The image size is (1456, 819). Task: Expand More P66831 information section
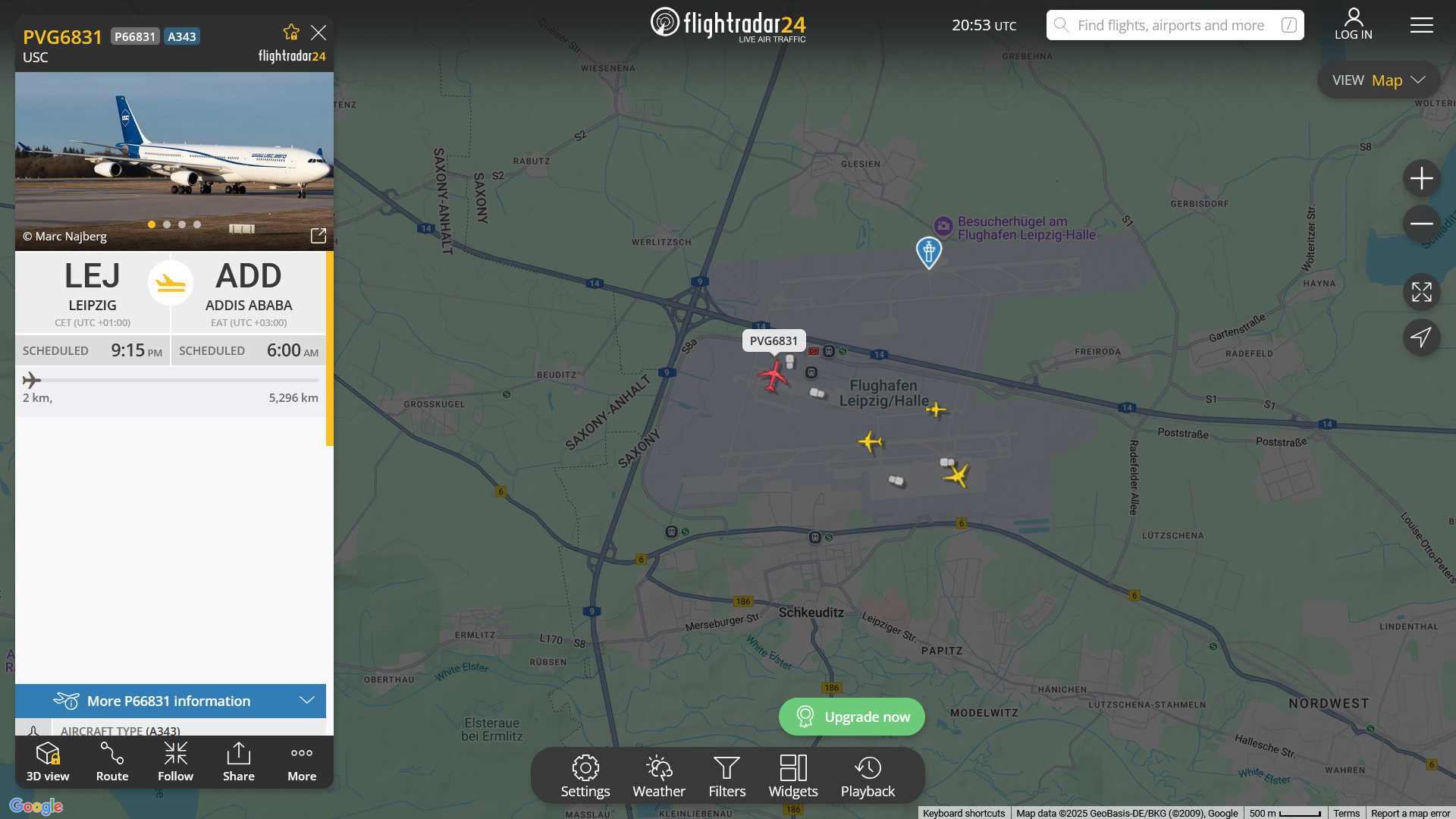171,701
